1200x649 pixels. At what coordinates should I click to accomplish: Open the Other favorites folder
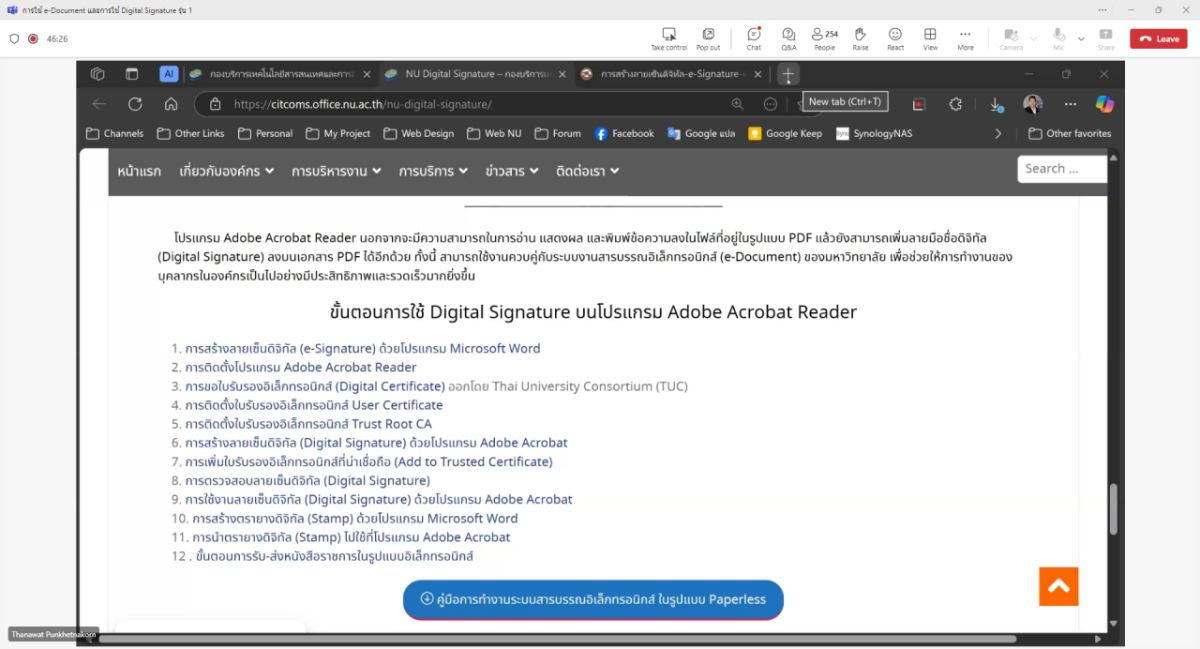tap(1069, 133)
